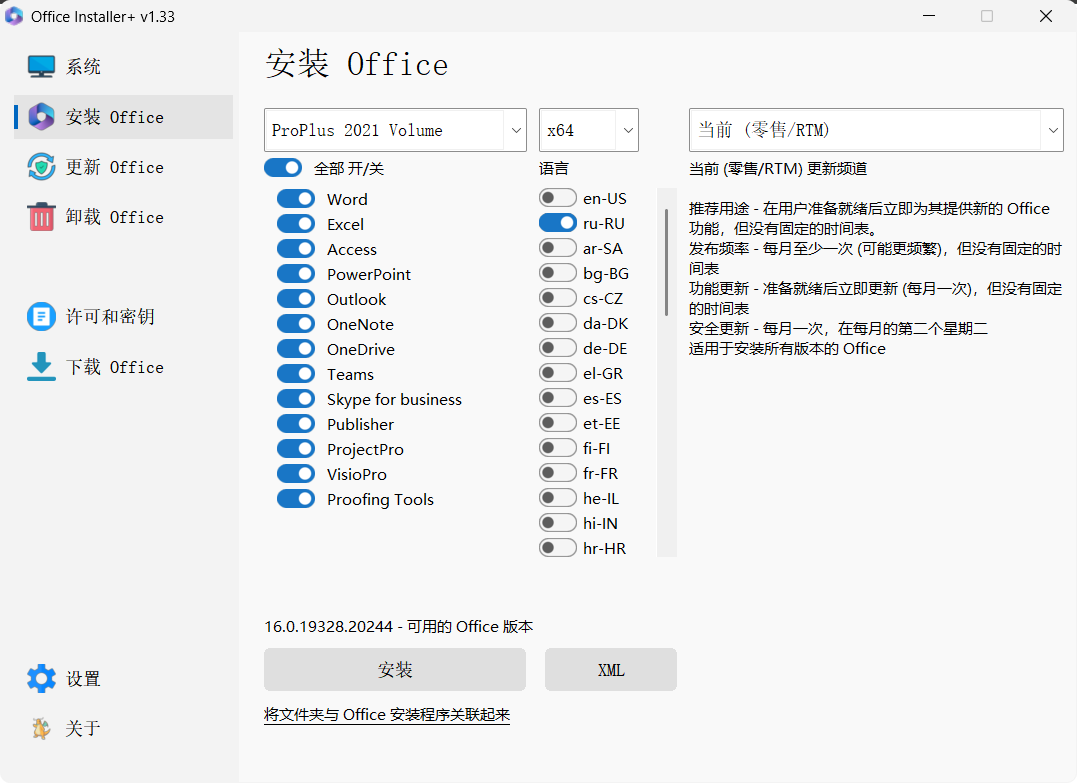Open the x64 architecture dropdown
Viewport: 1077px width, 783px height.
[588, 130]
